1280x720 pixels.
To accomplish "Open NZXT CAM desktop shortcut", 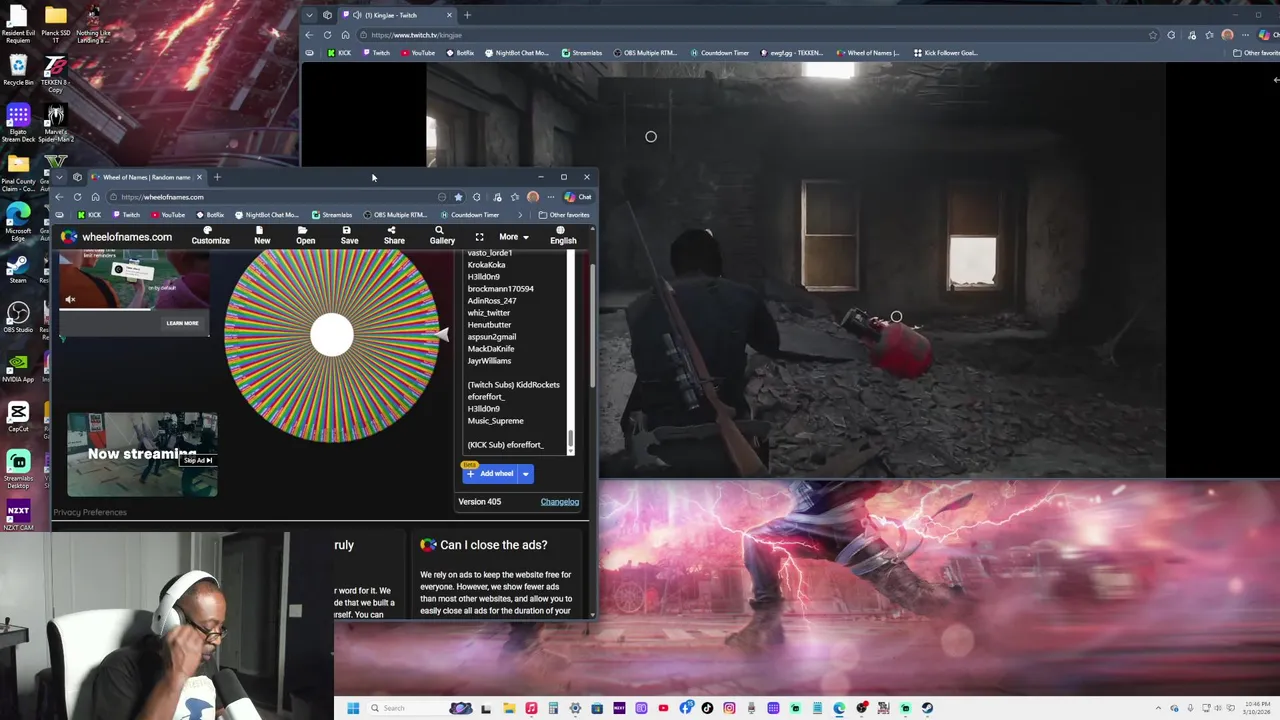I will pos(18,516).
